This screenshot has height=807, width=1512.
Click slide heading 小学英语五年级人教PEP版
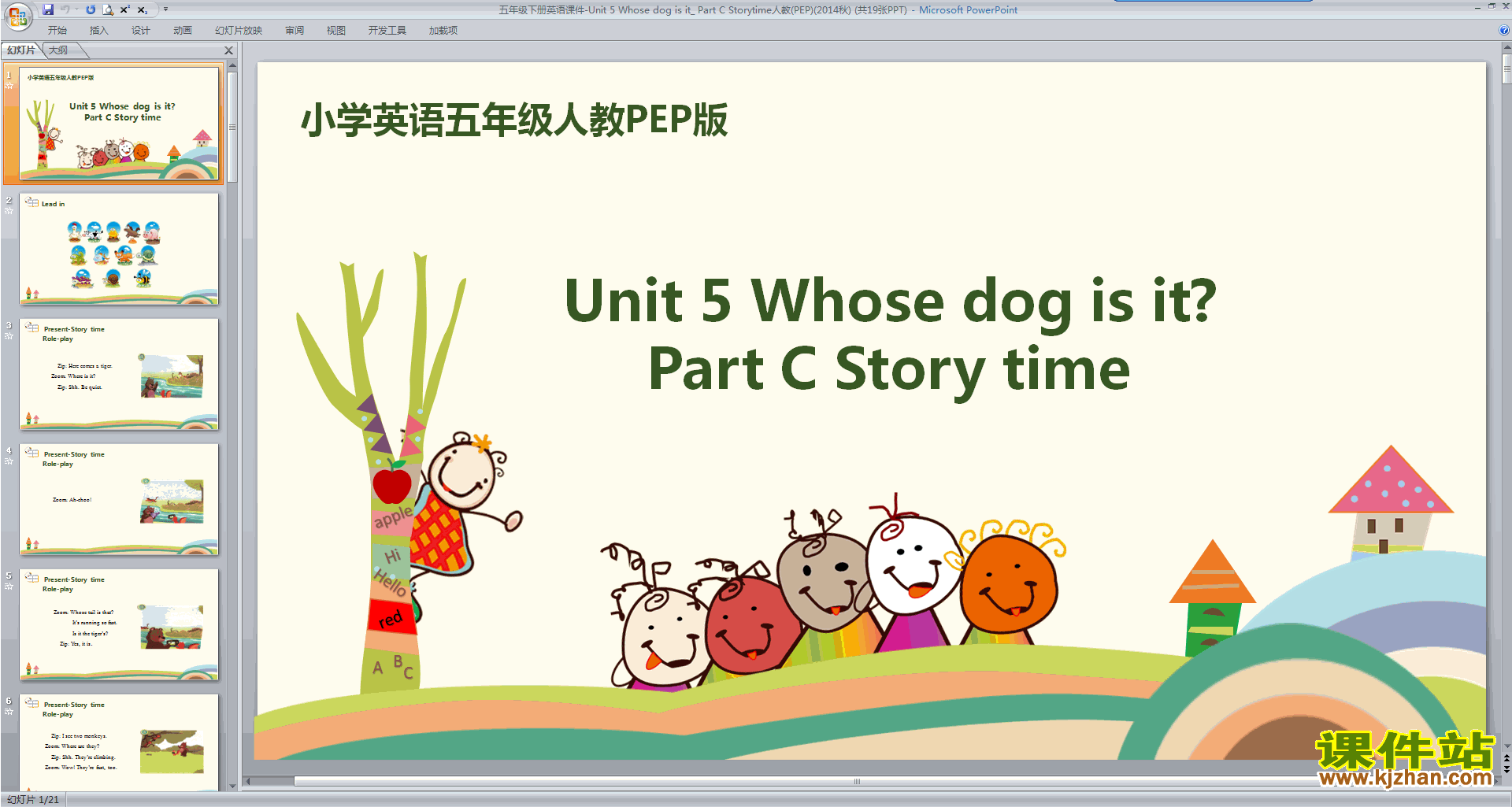point(514,120)
